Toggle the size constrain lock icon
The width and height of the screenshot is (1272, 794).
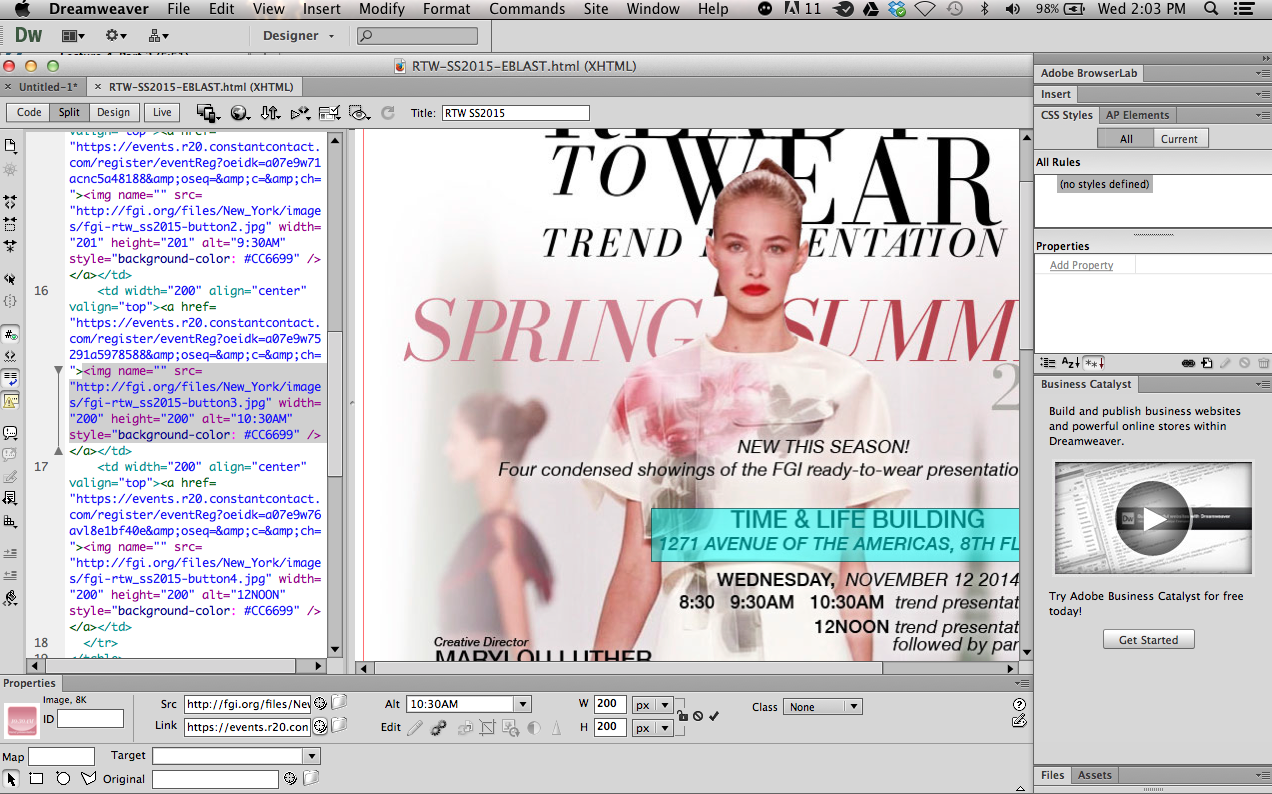click(x=682, y=716)
